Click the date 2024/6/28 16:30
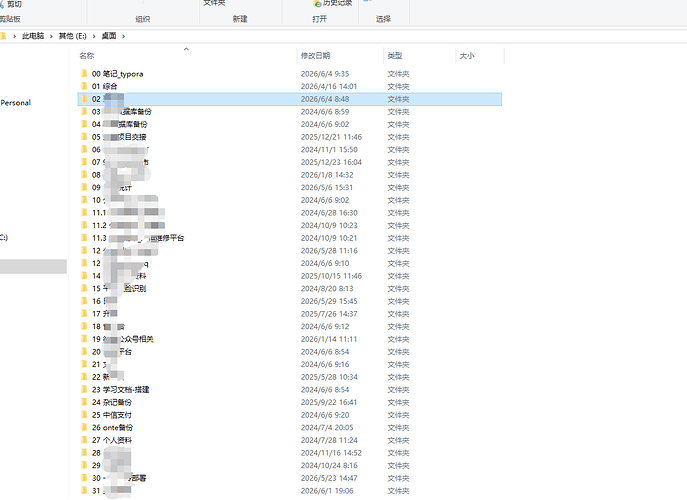The image size is (687, 500). click(x=329, y=213)
